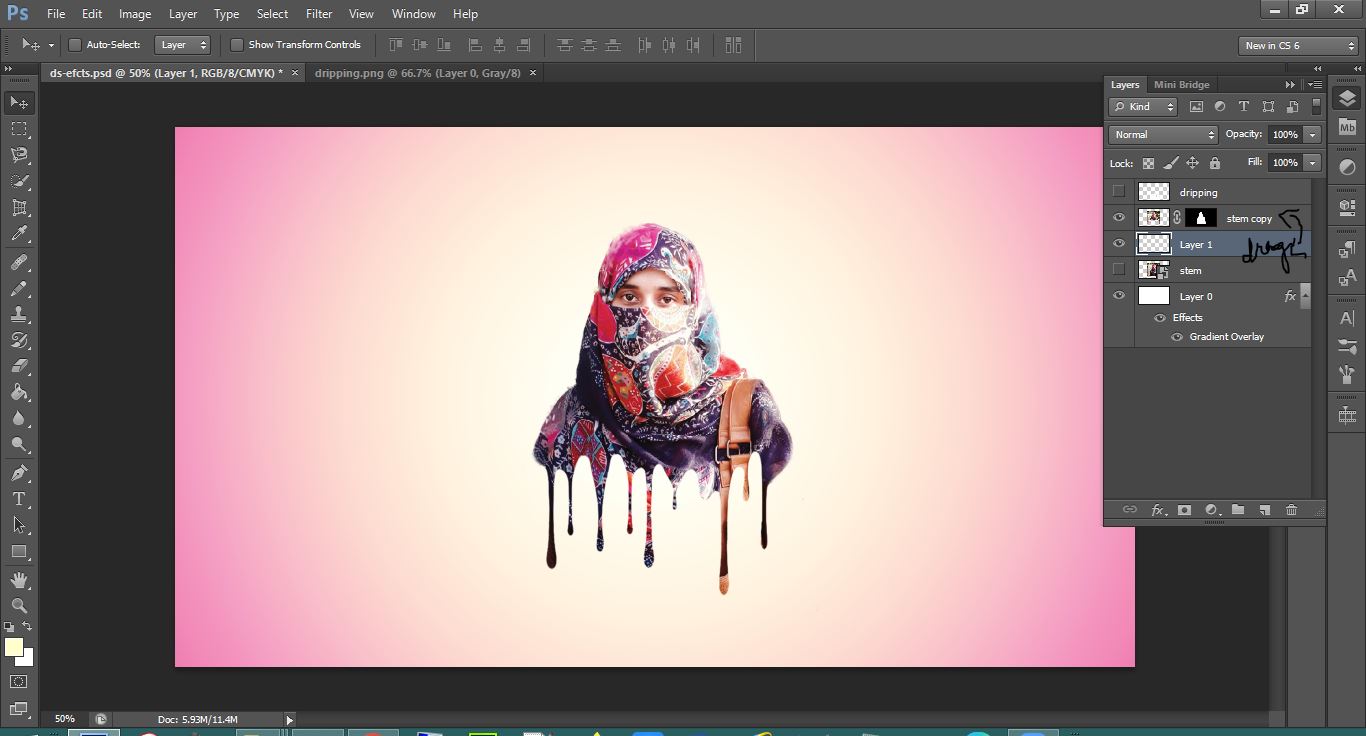Open the New in CS 6 workspace dropdown
This screenshot has width=1366, height=736.
[x=1297, y=46]
